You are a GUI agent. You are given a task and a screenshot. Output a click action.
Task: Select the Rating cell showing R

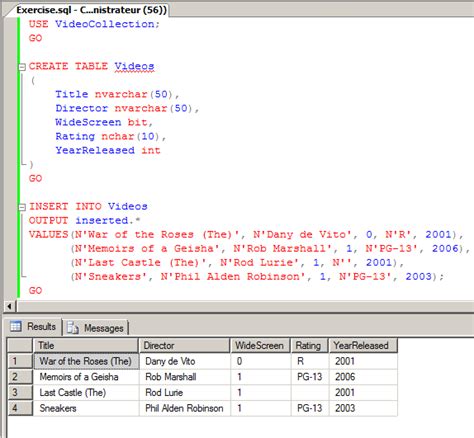[310, 361]
